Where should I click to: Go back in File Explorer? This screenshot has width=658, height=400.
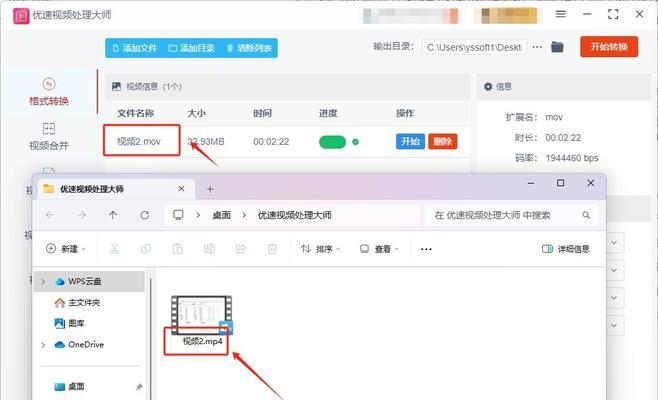(x=50, y=215)
